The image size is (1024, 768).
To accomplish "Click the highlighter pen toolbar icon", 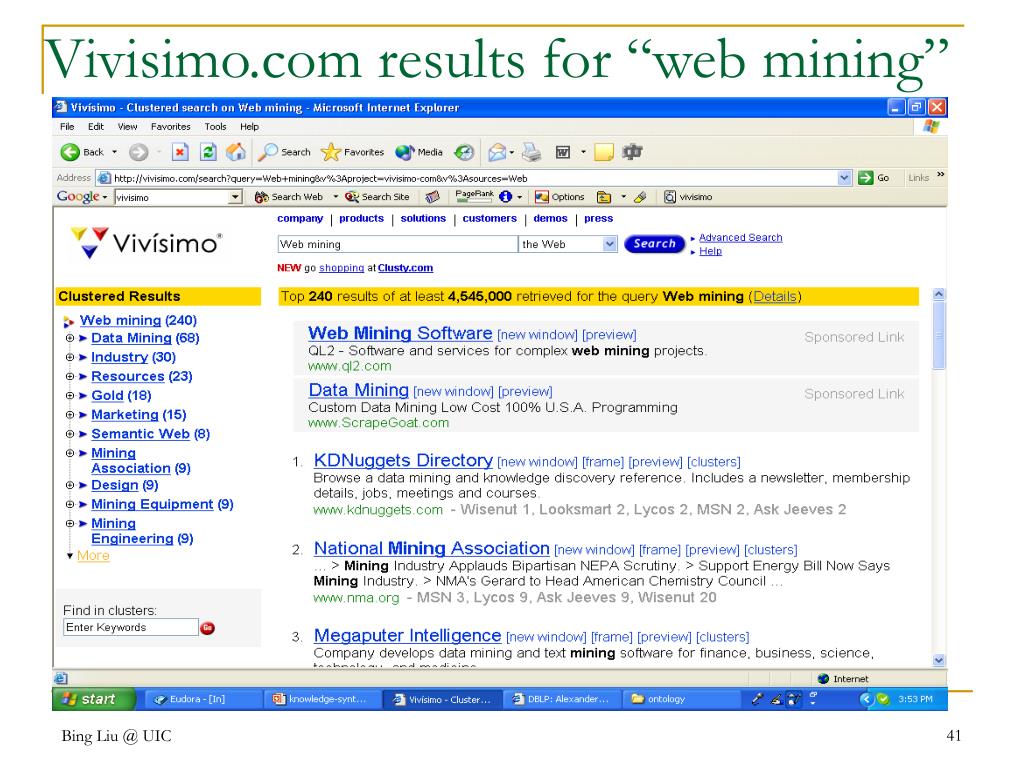I will pyautogui.click(x=640, y=197).
